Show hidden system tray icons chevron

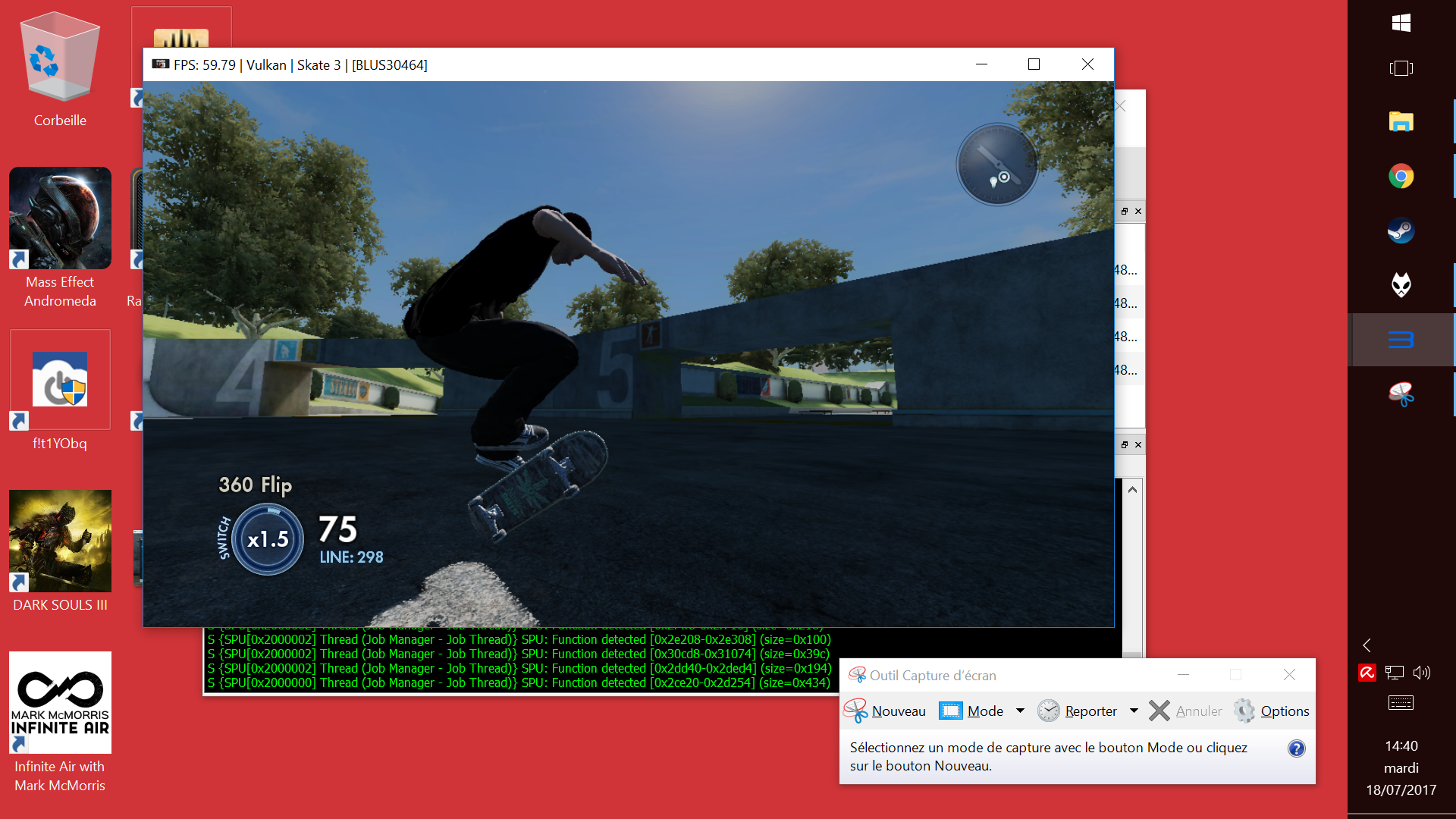tap(1367, 645)
